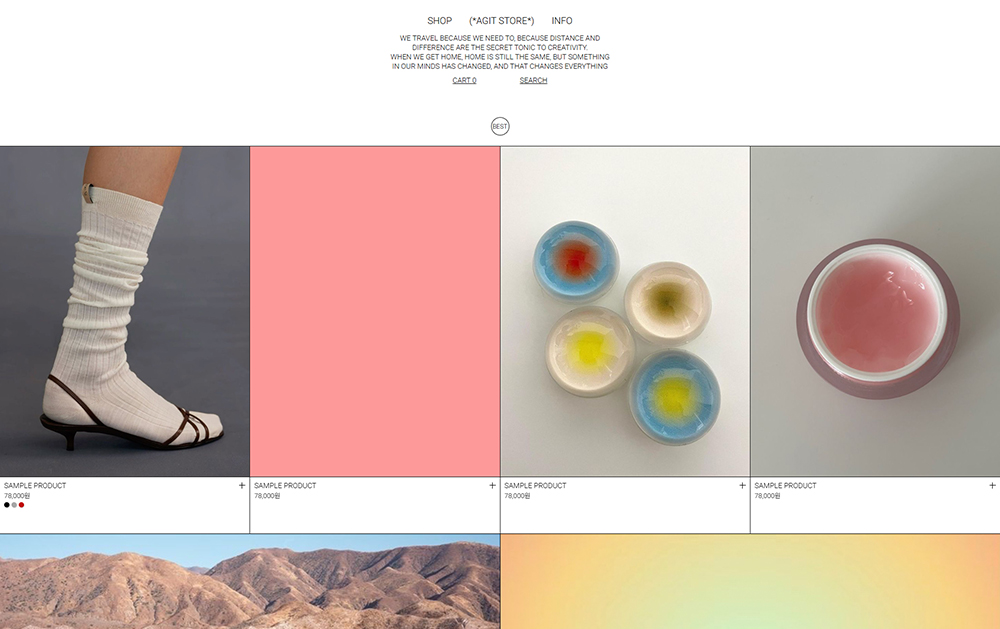Click the first SAMPLE PRODUCT title
This screenshot has height=629, width=1000.
[x=35, y=485]
